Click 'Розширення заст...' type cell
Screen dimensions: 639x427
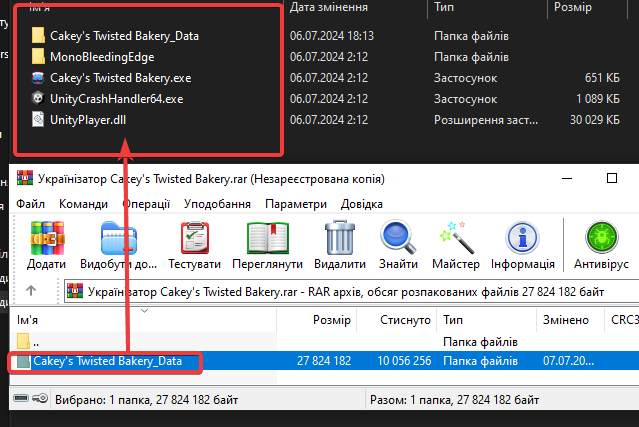[486, 120]
